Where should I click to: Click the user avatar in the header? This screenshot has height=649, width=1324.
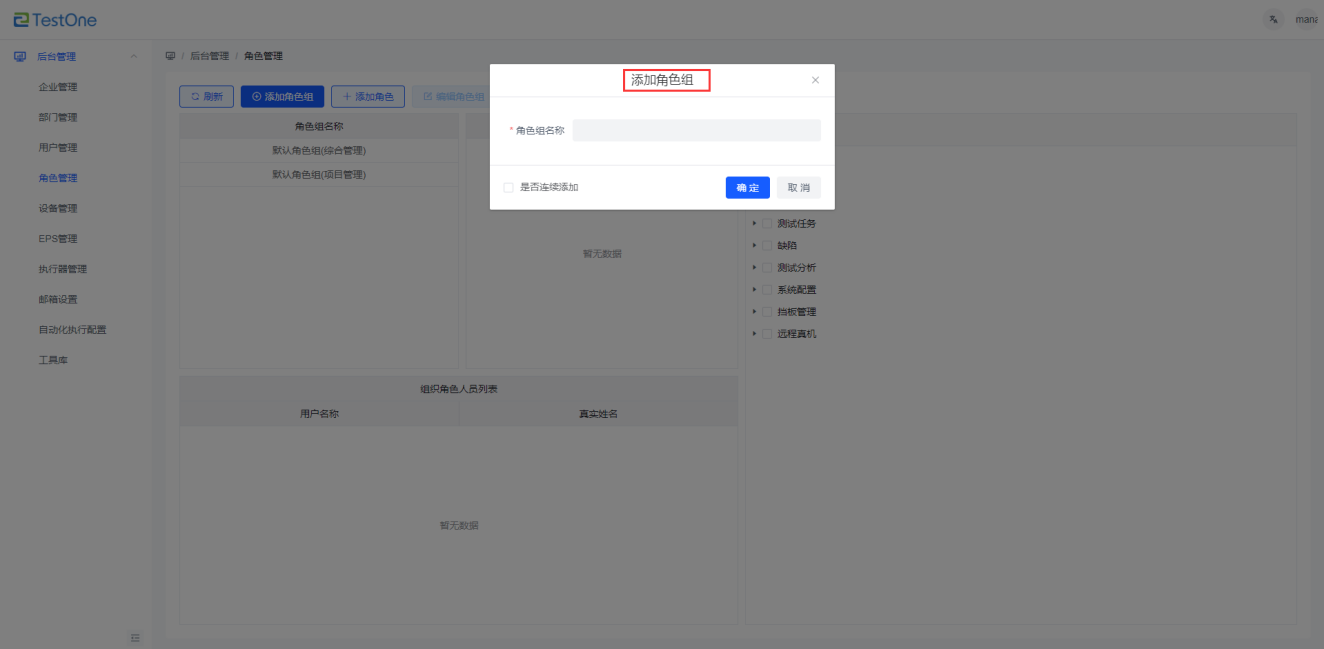1306,19
